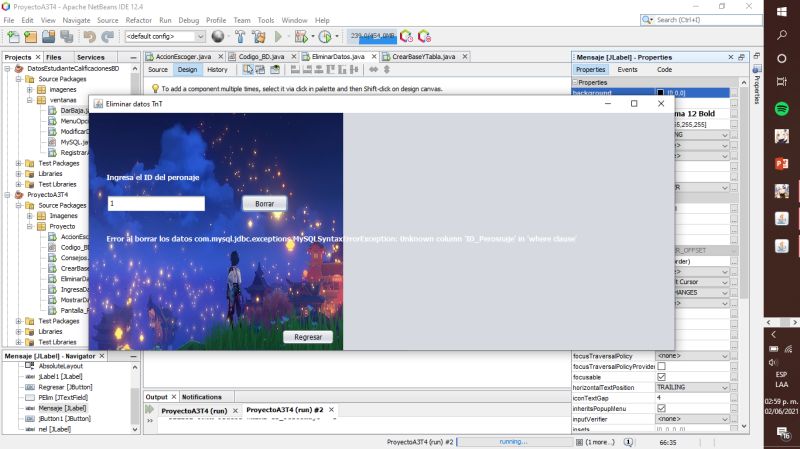
Task: Click the PowerPoint icon in Windows taskbar
Action: [782, 163]
